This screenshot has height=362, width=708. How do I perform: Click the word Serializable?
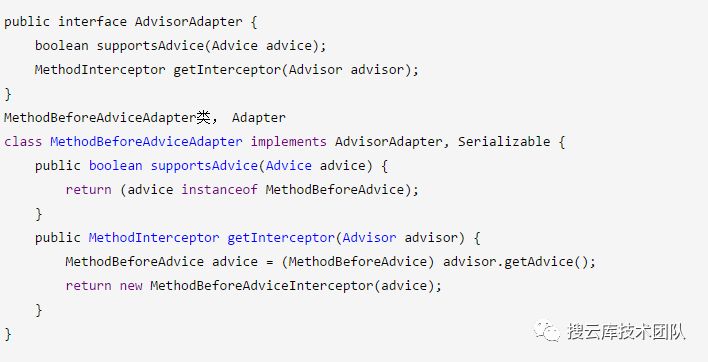(x=504, y=142)
